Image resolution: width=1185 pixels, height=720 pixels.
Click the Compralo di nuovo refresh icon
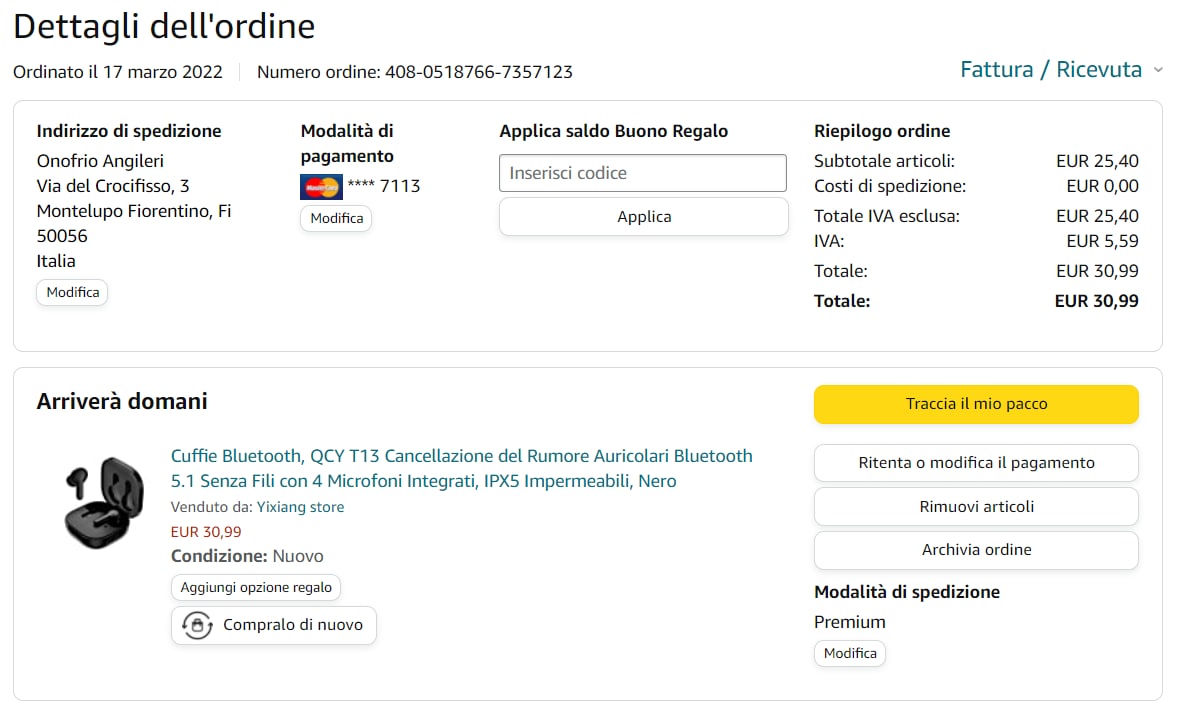(x=197, y=626)
